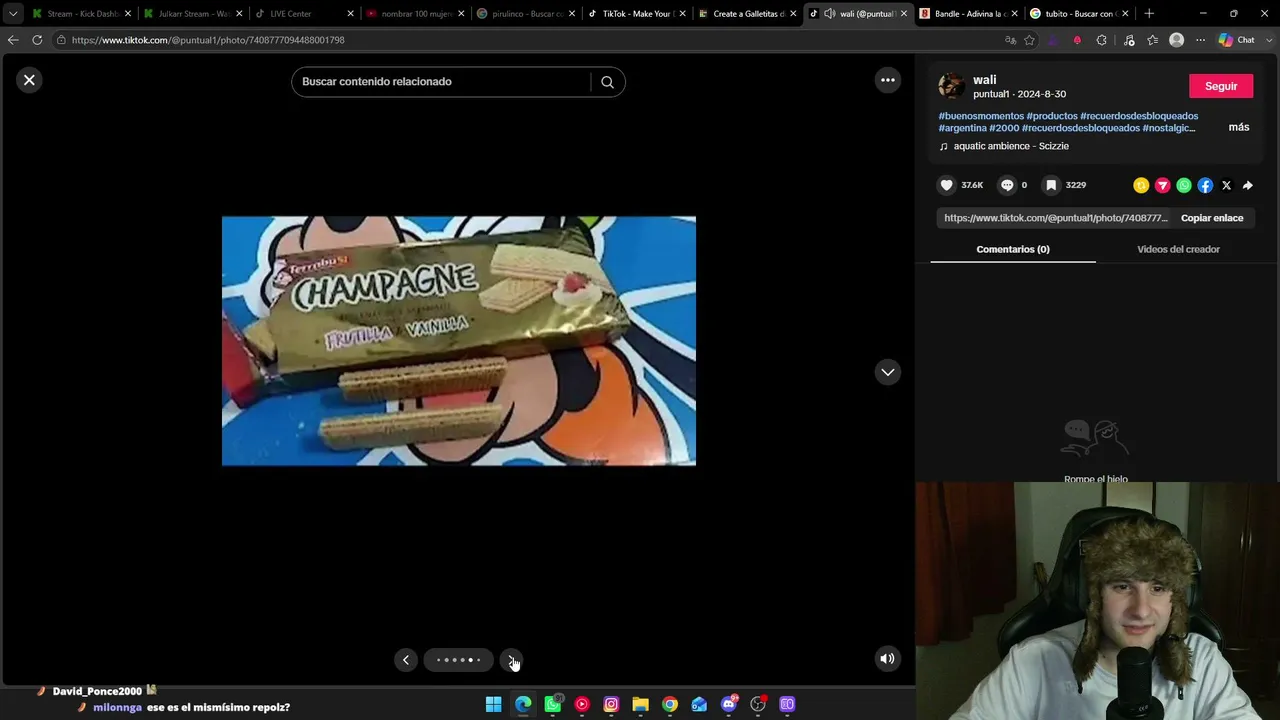This screenshot has width=1280, height=720.
Task: Mute the tab via the tab speaker icon
Action: tap(830, 14)
